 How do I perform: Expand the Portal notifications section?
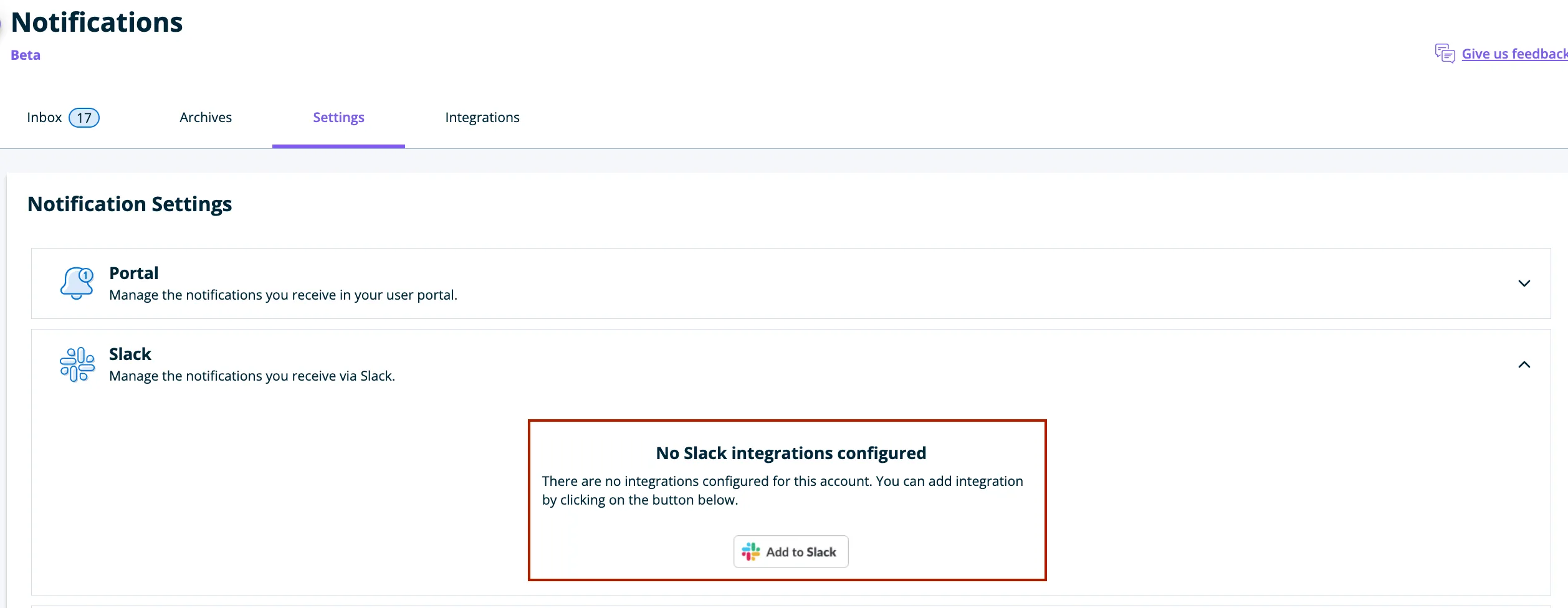pos(1525,283)
